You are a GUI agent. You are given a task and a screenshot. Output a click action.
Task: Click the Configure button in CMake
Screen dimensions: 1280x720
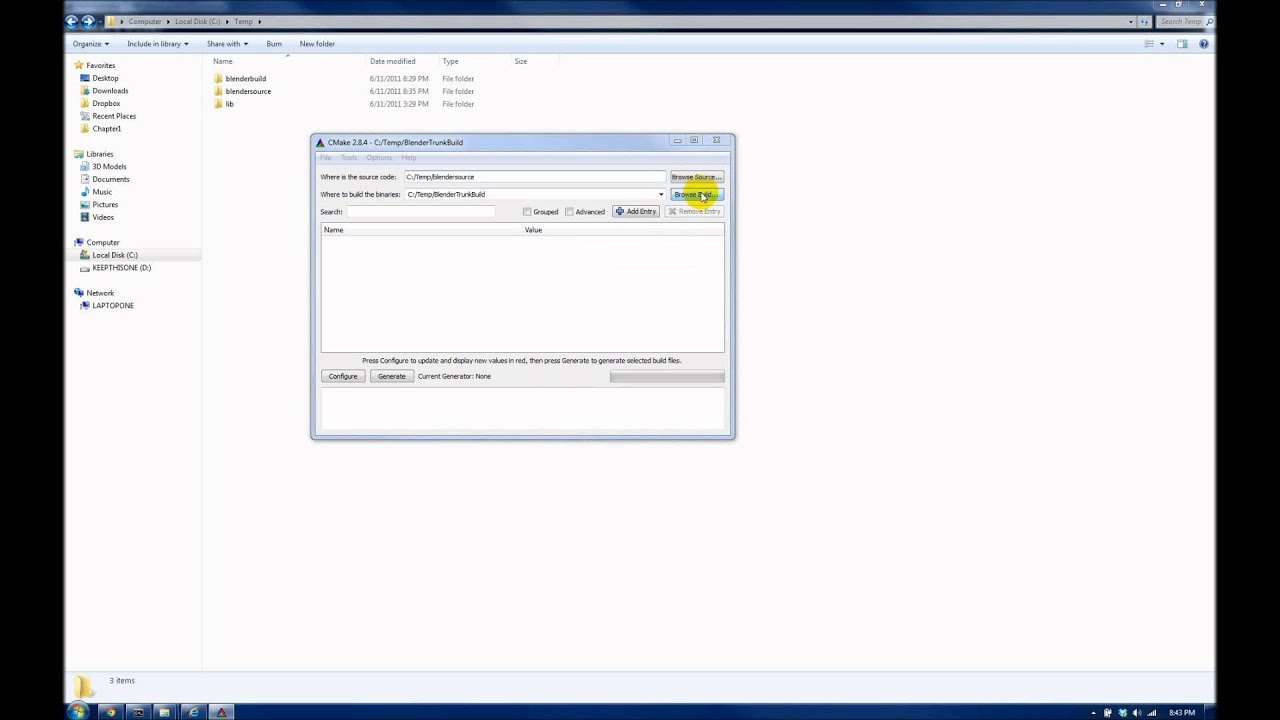click(343, 377)
